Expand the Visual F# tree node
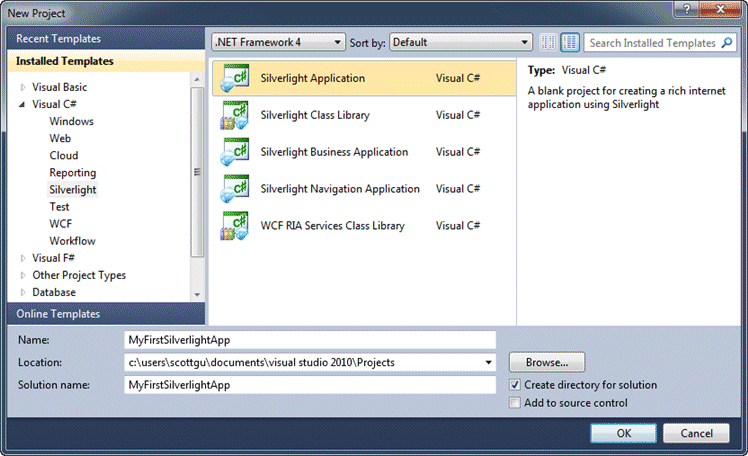This screenshot has height=456, width=748. [x=22, y=258]
